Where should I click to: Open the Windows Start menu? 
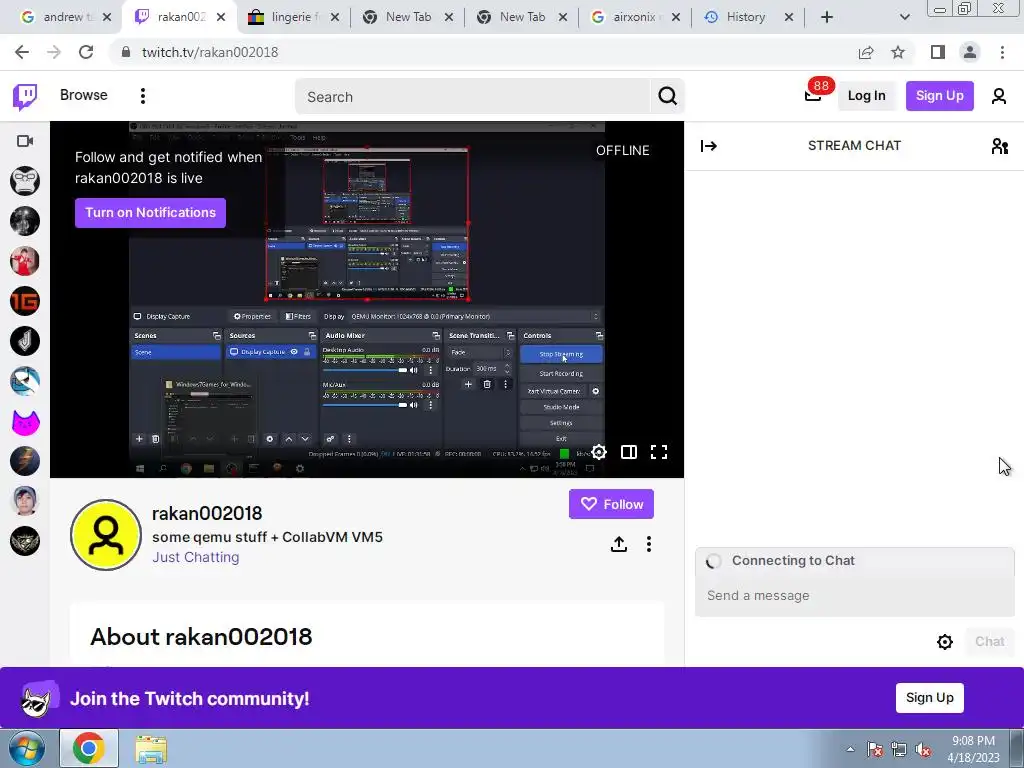coord(25,748)
